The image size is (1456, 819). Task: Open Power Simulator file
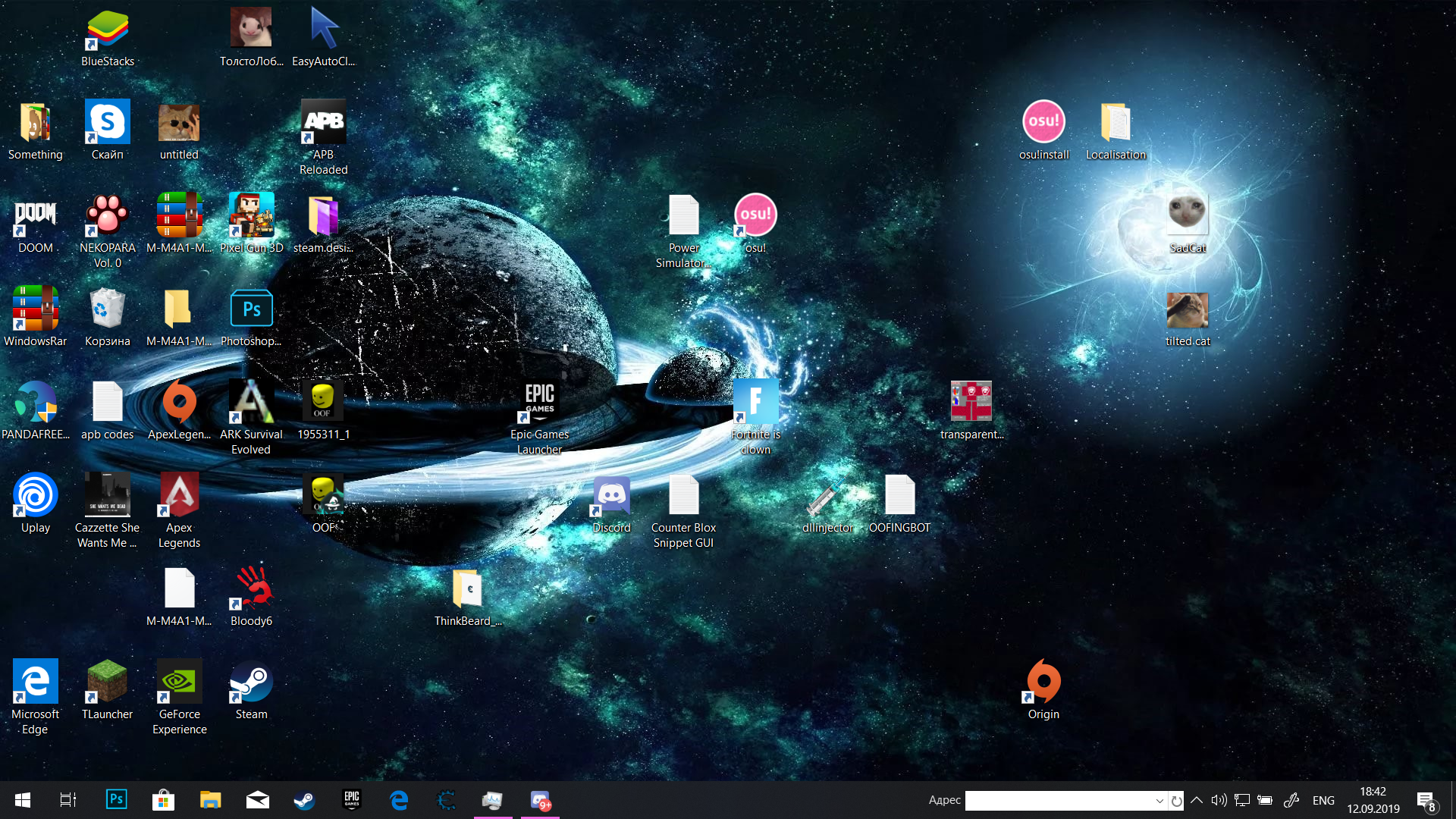[684, 232]
